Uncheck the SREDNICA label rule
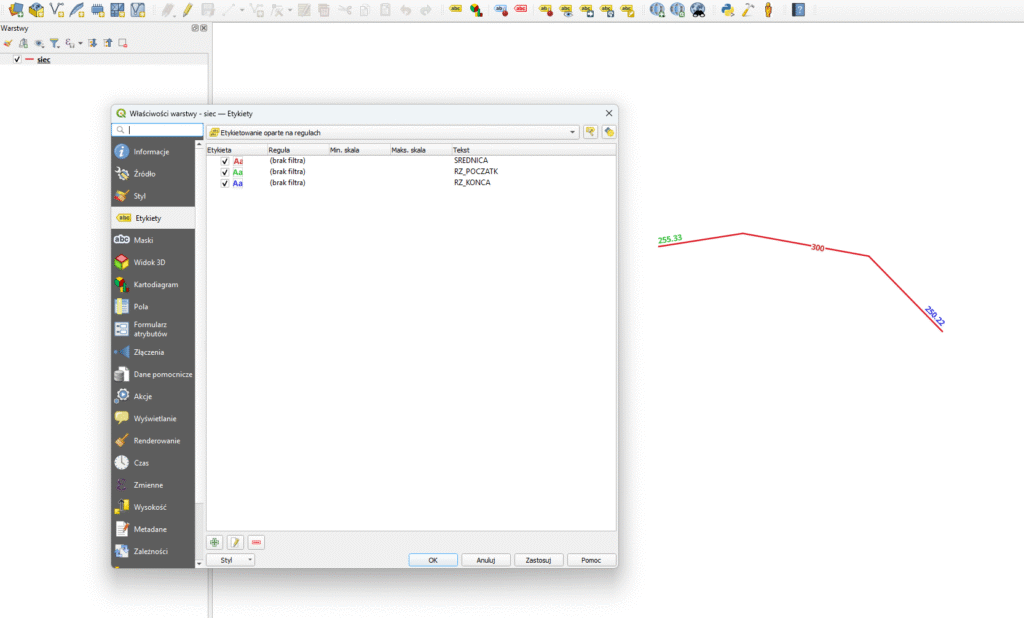1024x618 pixels. click(225, 161)
